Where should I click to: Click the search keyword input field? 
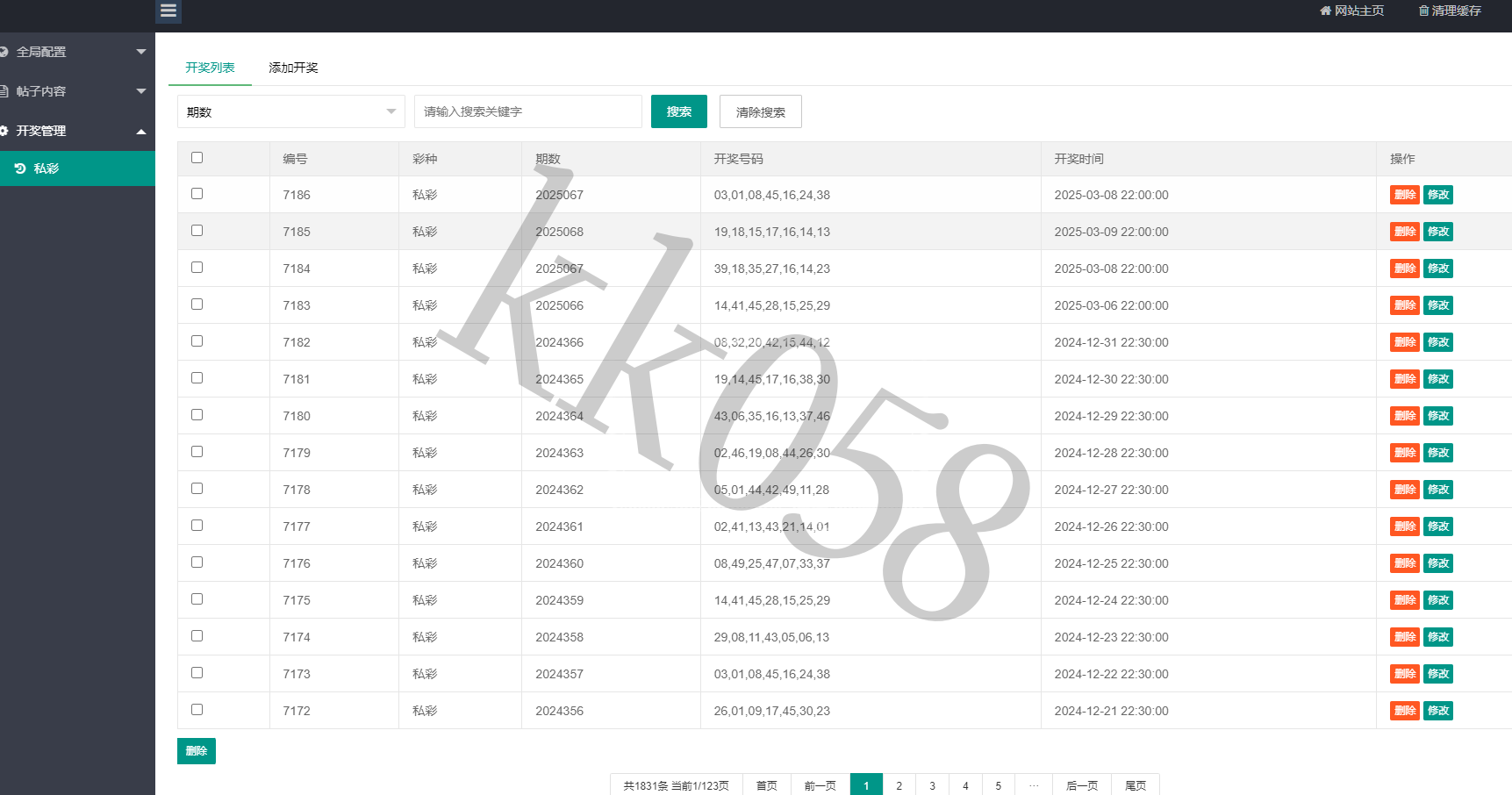click(x=528, y=111)
